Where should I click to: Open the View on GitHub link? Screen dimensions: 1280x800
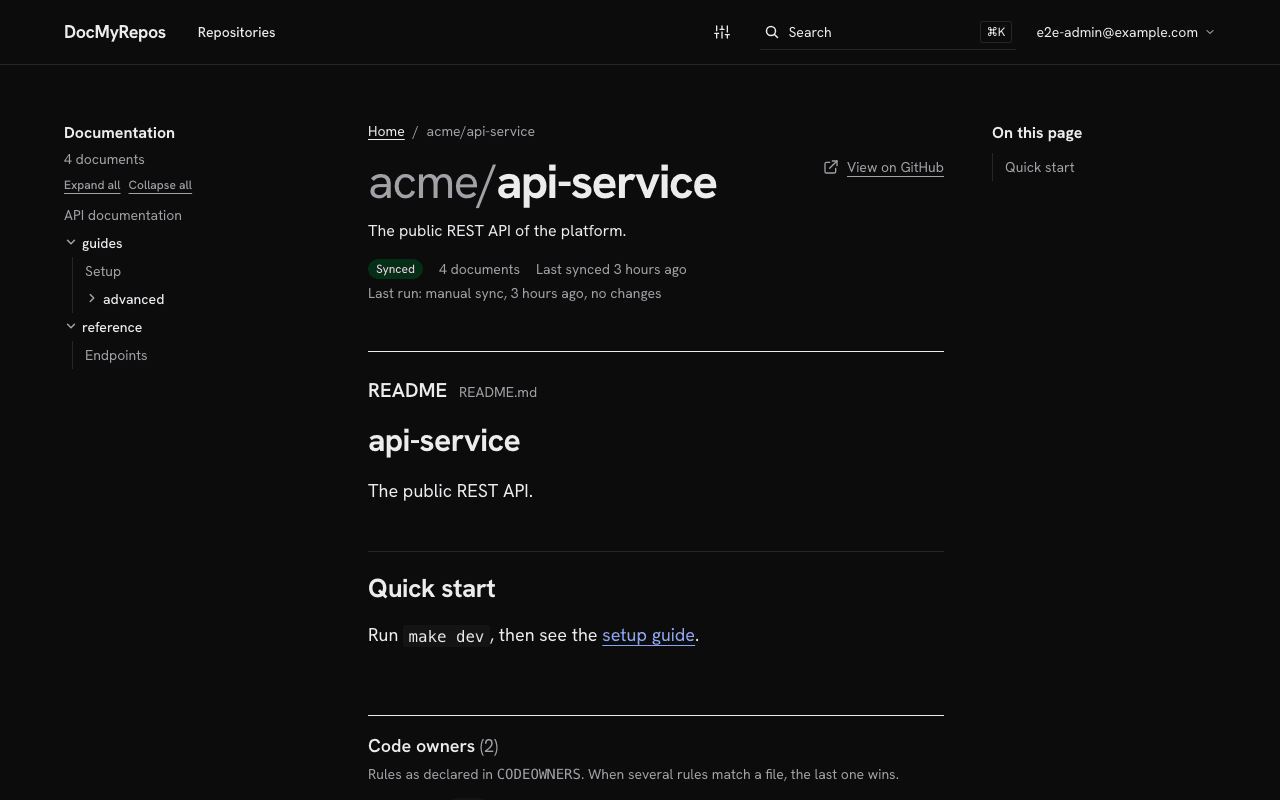(895, 167)
